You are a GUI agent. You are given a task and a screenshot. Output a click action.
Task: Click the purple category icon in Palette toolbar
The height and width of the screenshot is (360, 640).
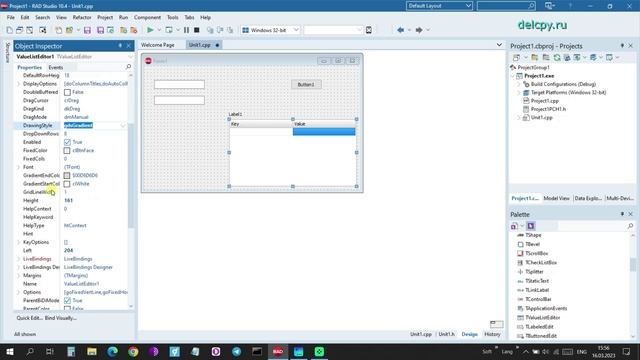pyautogui.click(x=531, y=226)
